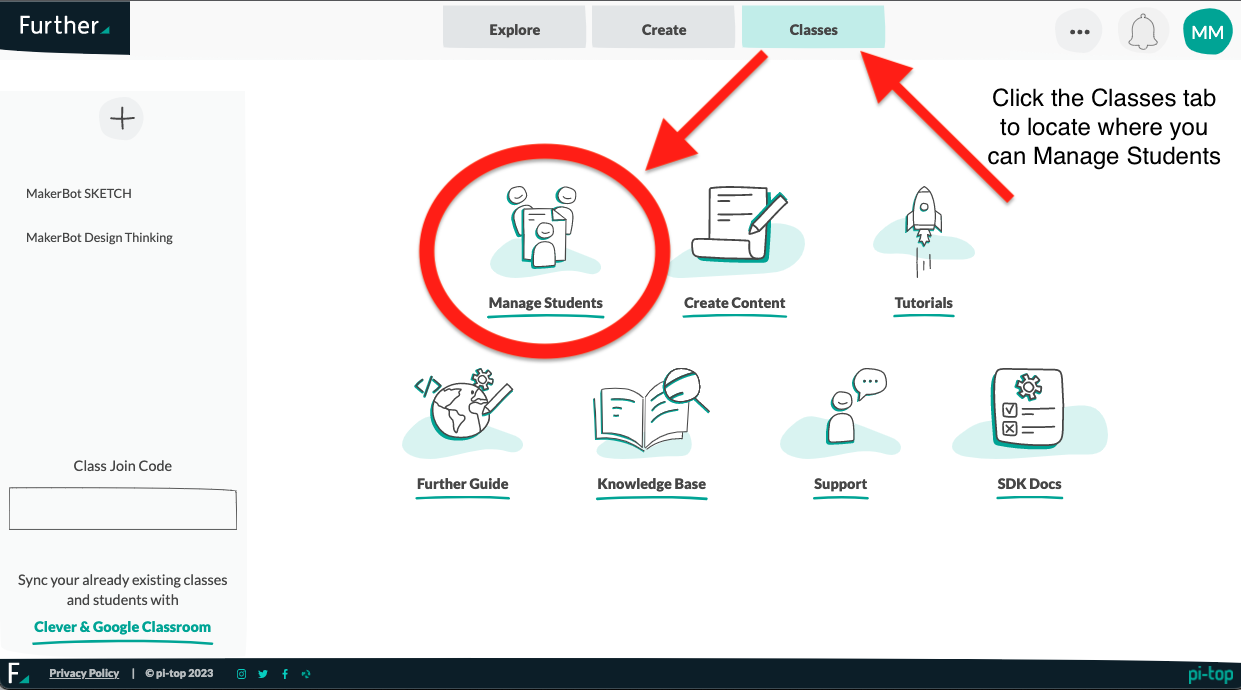
Task: Launch the Tutorials rocket icon
Action: (x=923, y=233)
